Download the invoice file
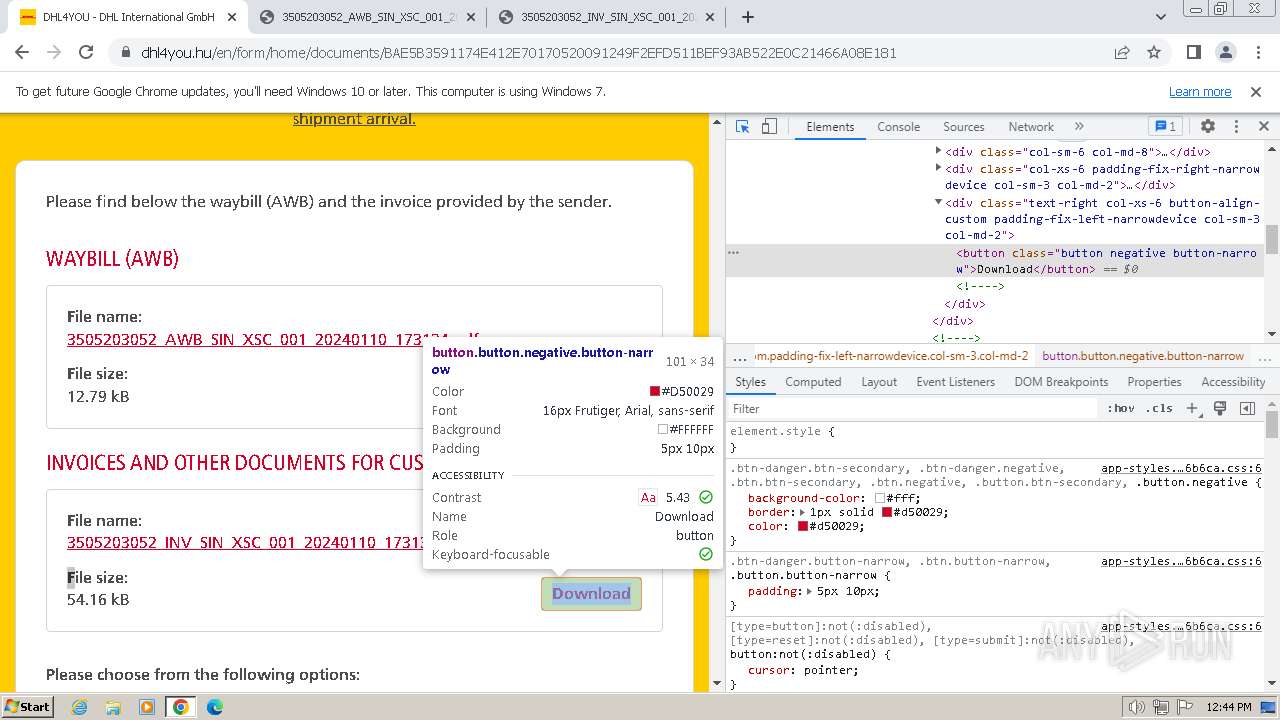 tap(591, 593)
